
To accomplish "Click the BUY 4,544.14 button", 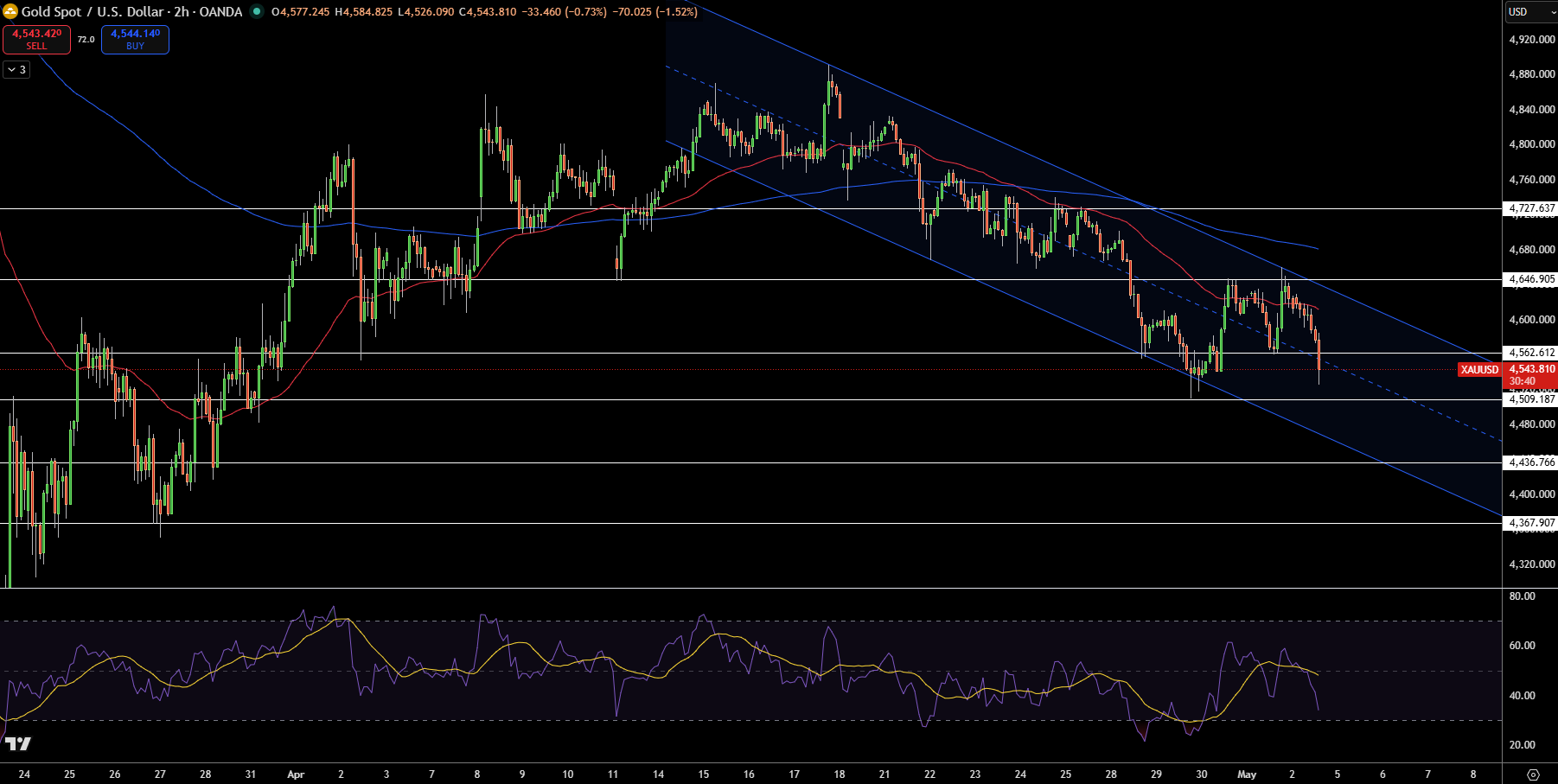I will 135,40.
